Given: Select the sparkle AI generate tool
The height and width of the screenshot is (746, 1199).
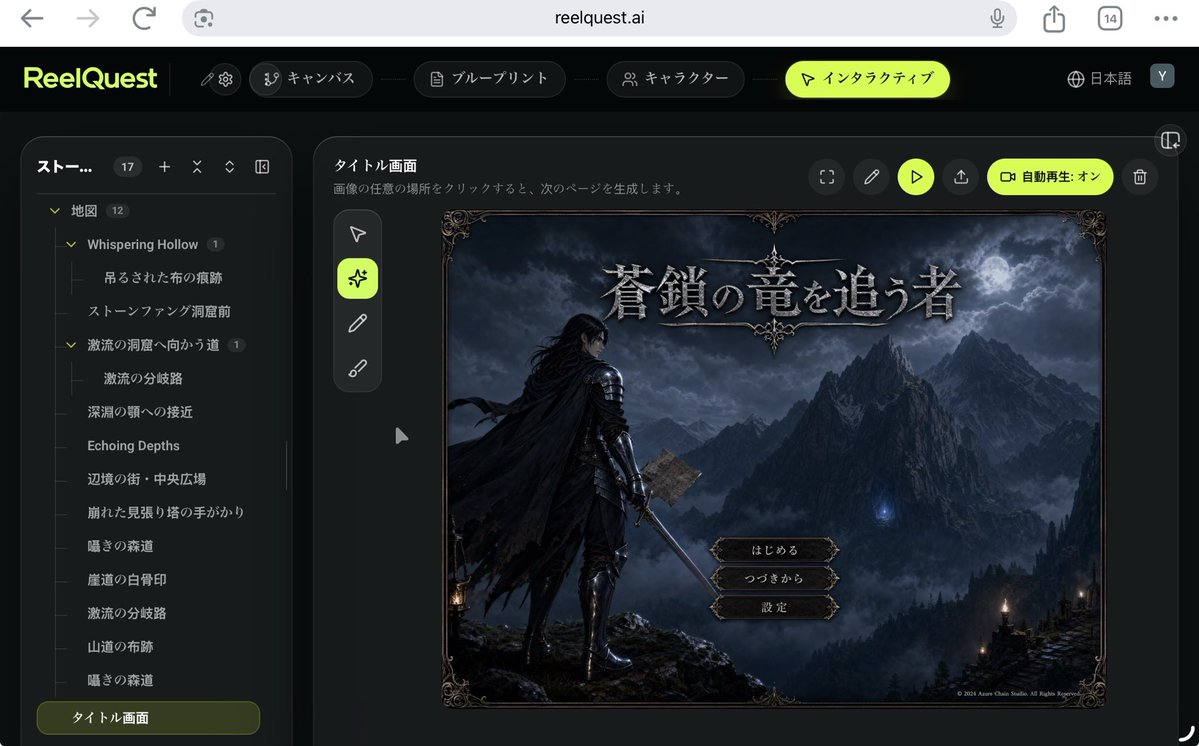Looking at the screenshot, I should [x=357, y=278].
